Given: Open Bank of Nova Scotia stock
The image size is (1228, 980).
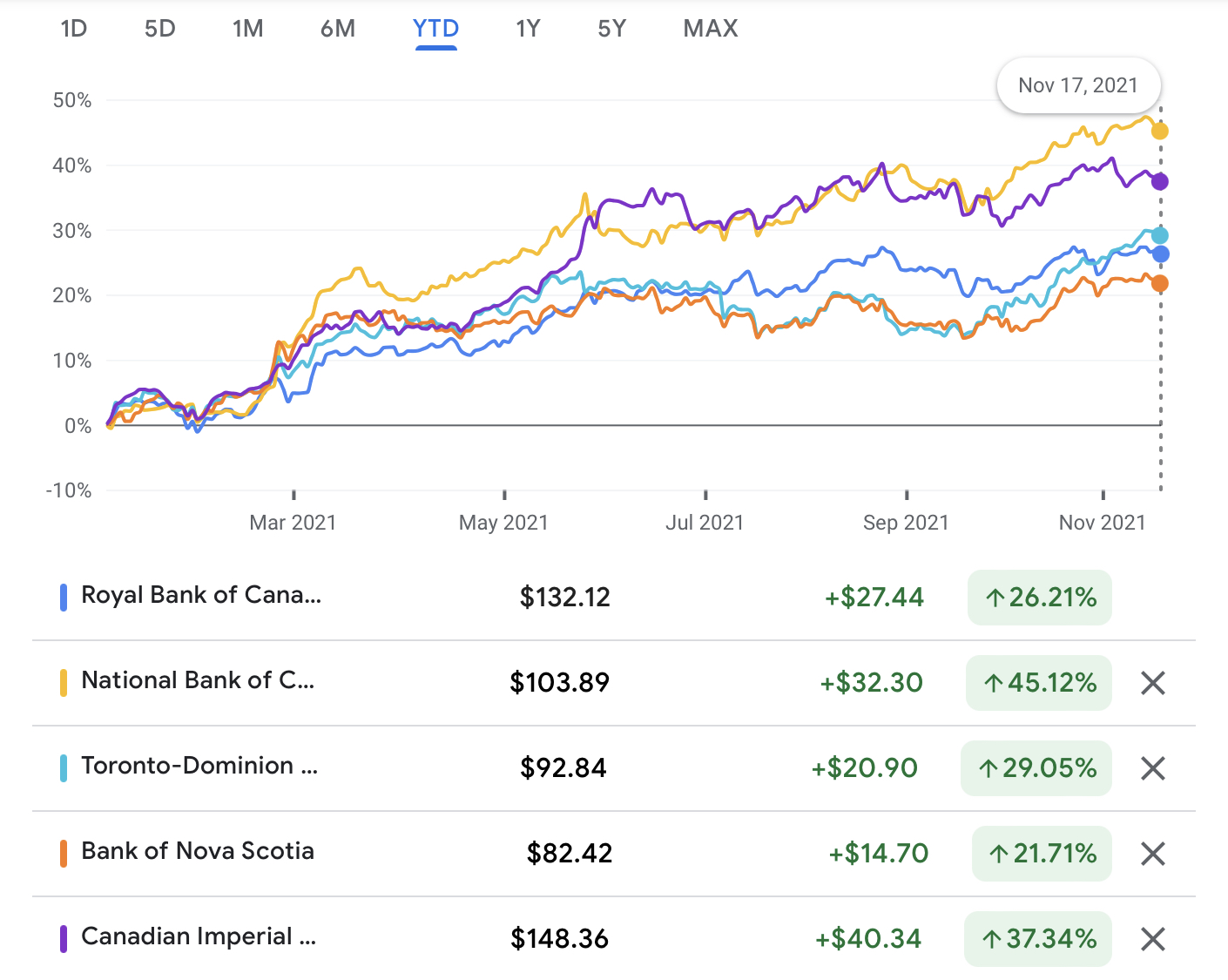Looking at the screenshot, I should 198,851.
